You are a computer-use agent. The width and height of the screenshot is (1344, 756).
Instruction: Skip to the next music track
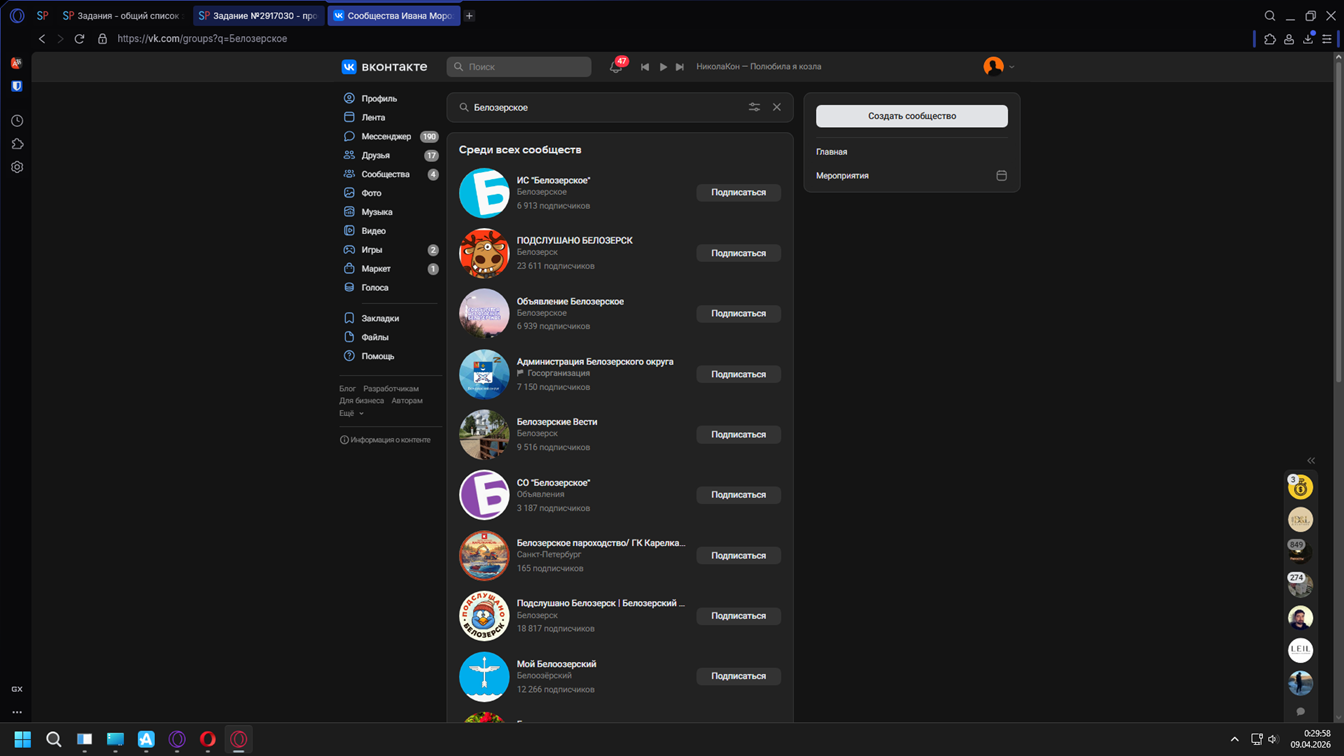[x=680, y=67]
